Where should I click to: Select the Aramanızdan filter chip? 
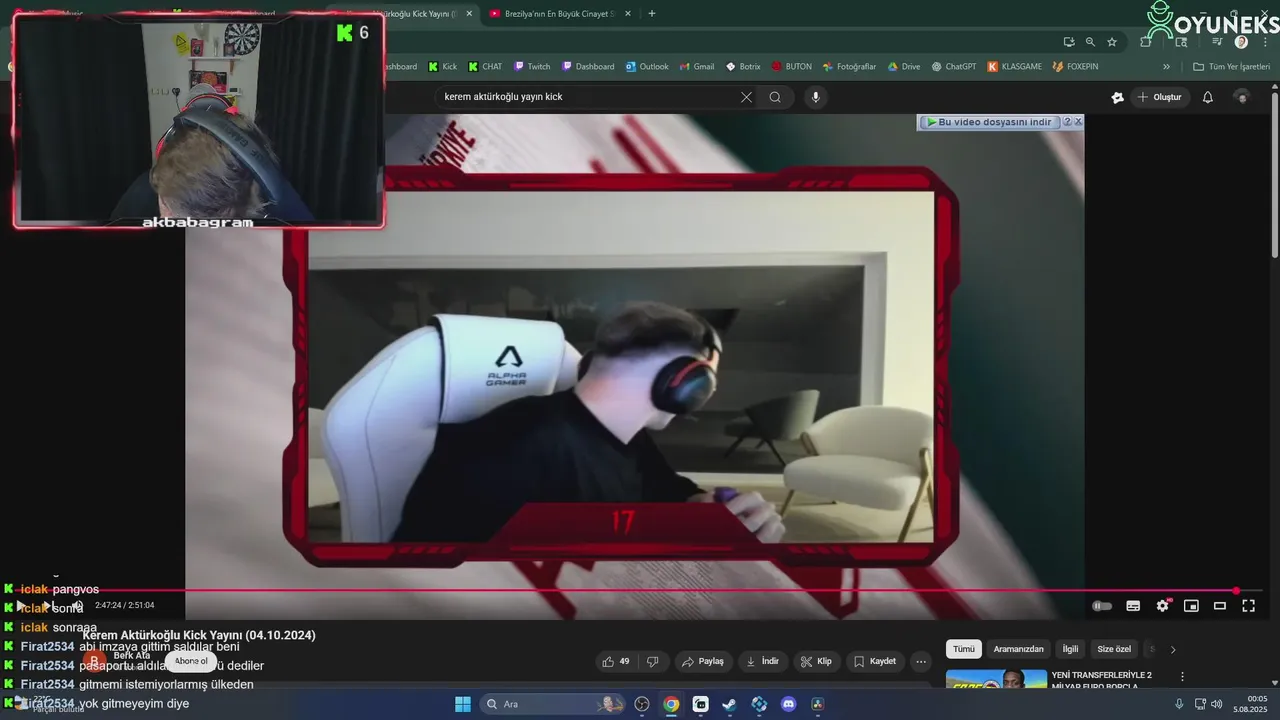click(1018, 649)
